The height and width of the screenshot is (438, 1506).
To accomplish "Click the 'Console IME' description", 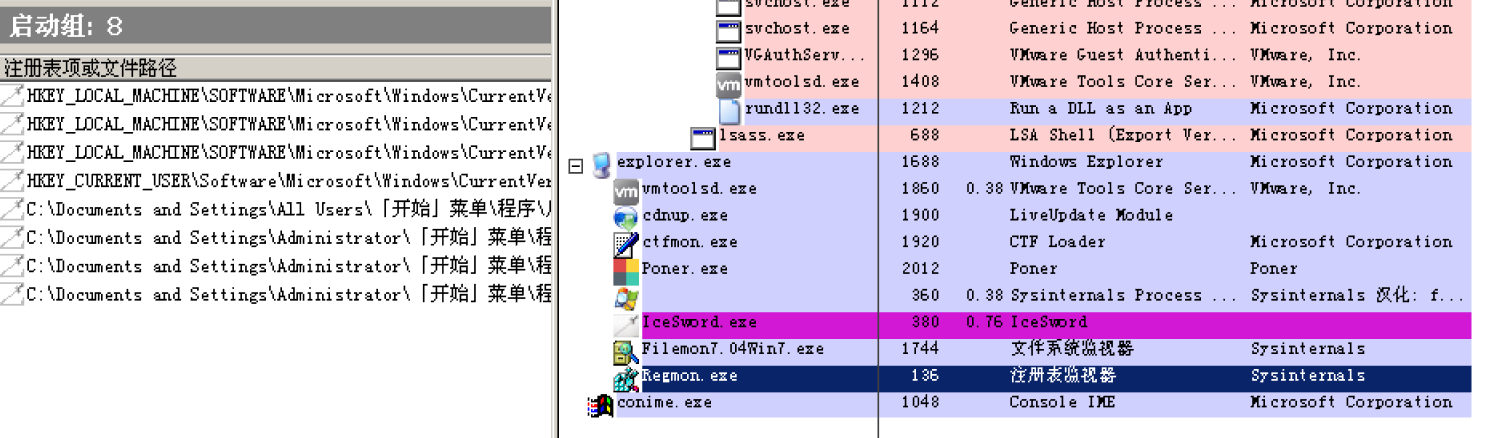I will point(1063,402).
